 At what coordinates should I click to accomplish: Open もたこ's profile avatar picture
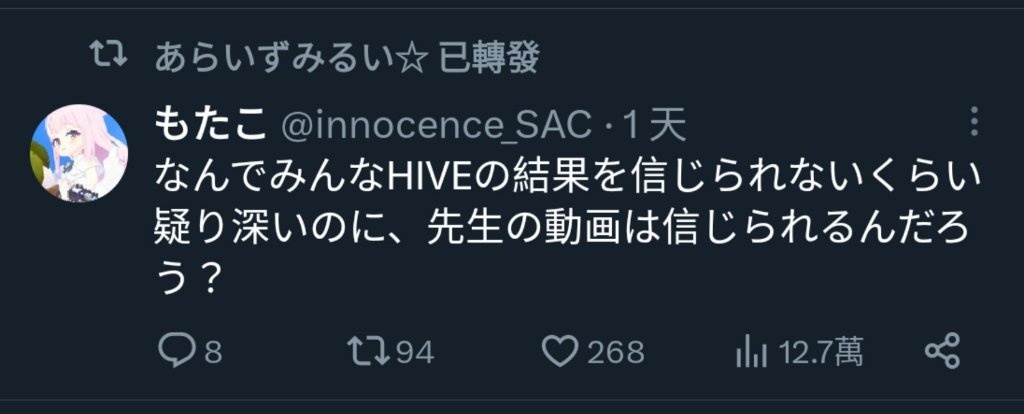tap(79, 153)
